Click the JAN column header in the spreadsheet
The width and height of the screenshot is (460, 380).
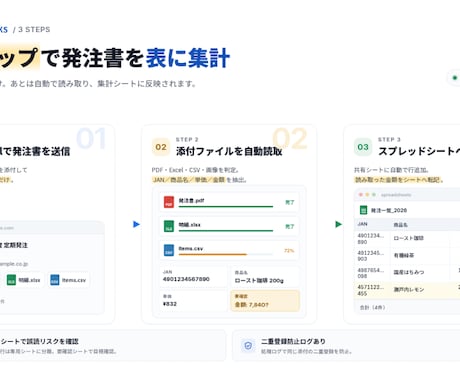pos(362,224)
